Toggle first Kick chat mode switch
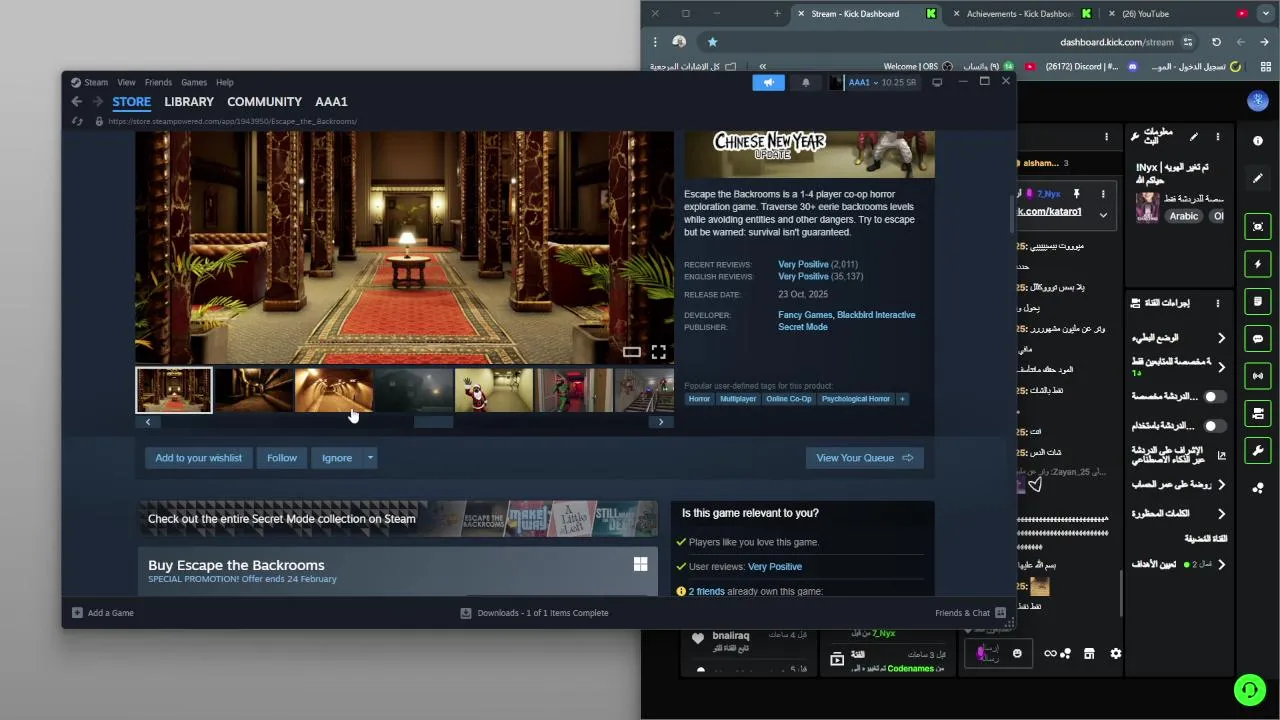The height and width of the screenshot is (720, 1280). click(1213, 397)
